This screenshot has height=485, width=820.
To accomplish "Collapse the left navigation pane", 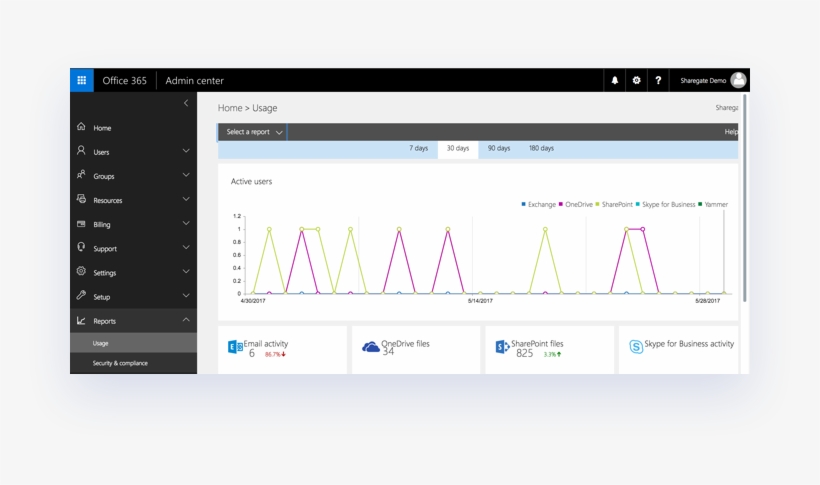I will (186, 103).
